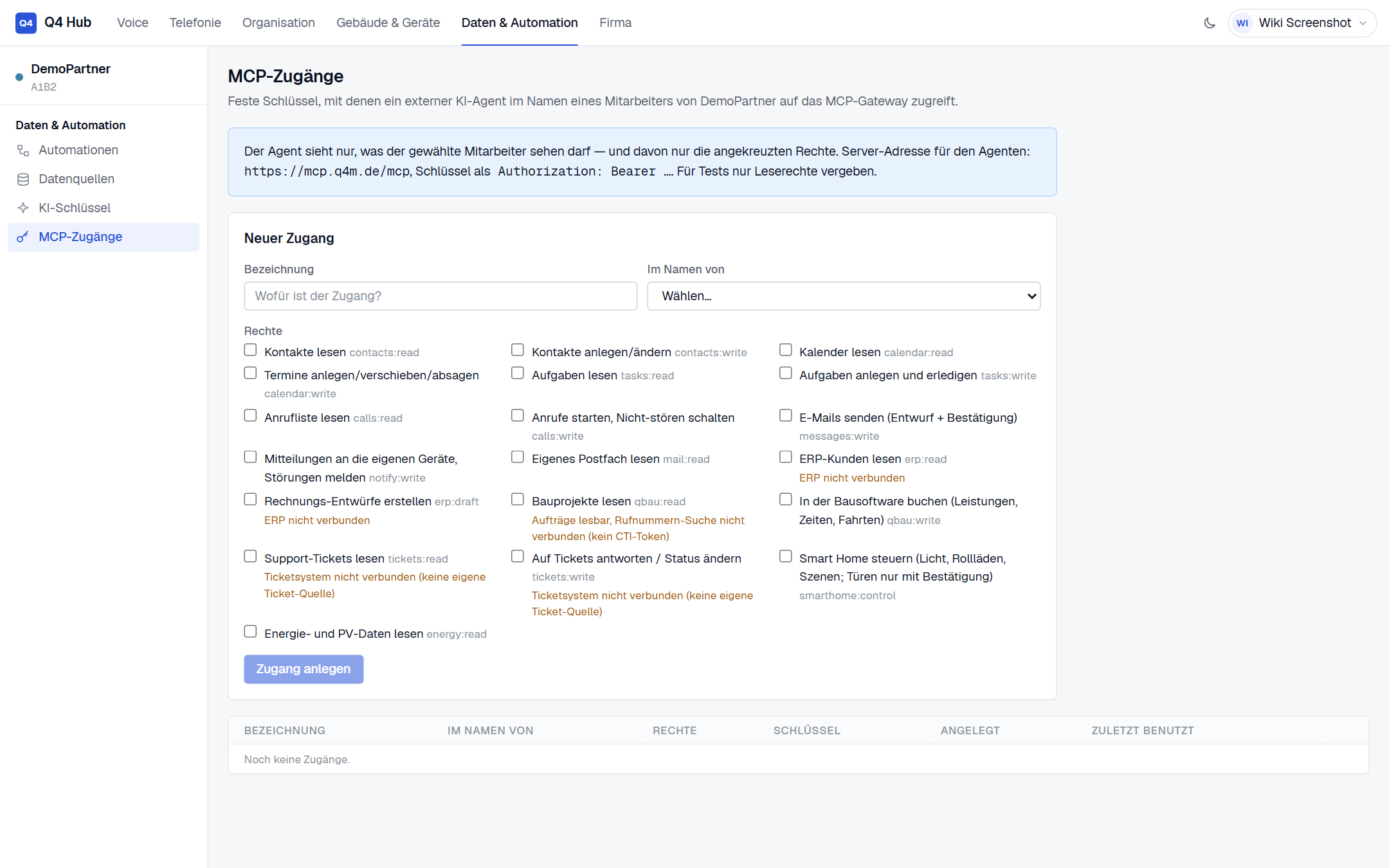Go to Gebäude & Geräte
The width and height of the screenshot is (1389, 868).
[x=388, y=23]
